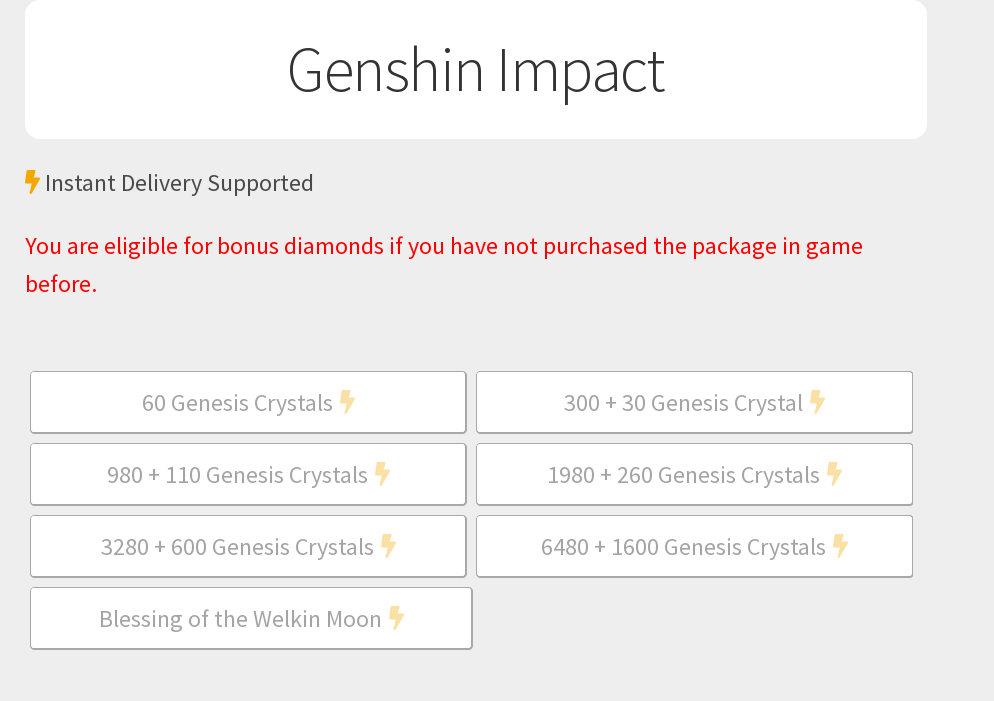The height and width of the screenshot is (701, 994).
Task: Click the word Genshin in the page title
Action: [x=385, y=70]
